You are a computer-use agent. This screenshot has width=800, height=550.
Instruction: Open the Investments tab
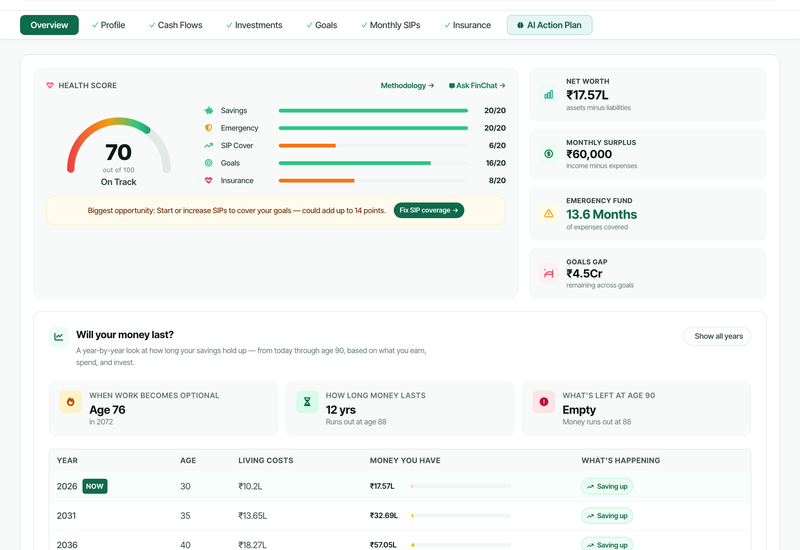(254, 25)
